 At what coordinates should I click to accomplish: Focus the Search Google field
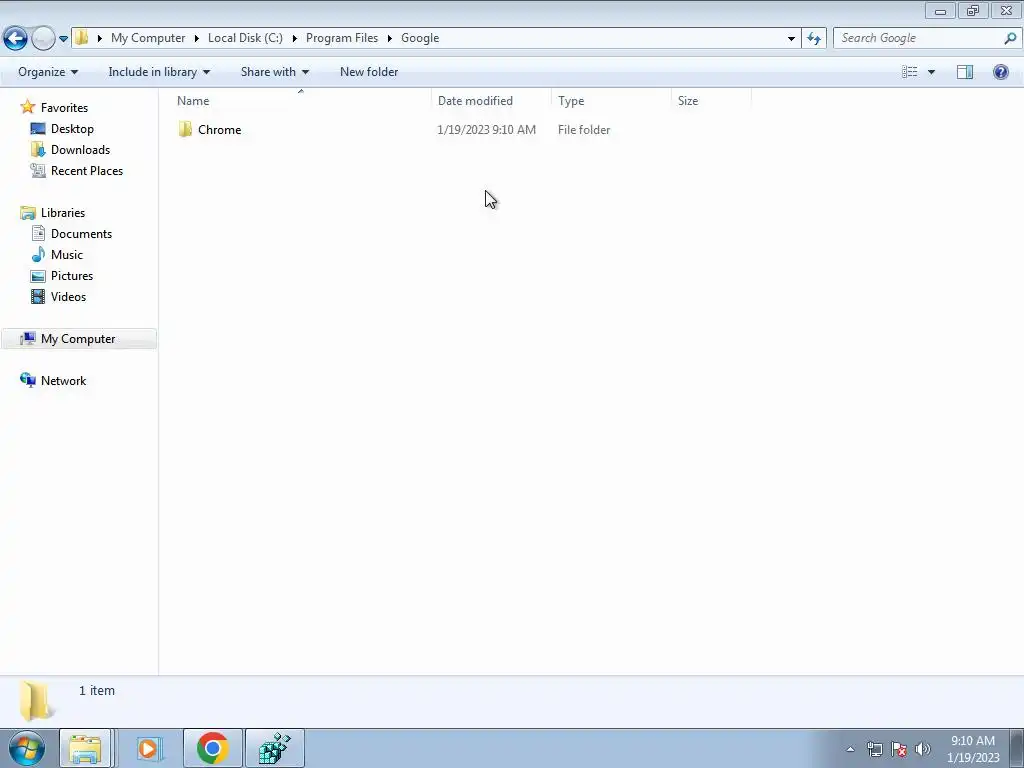pos(920,38)
